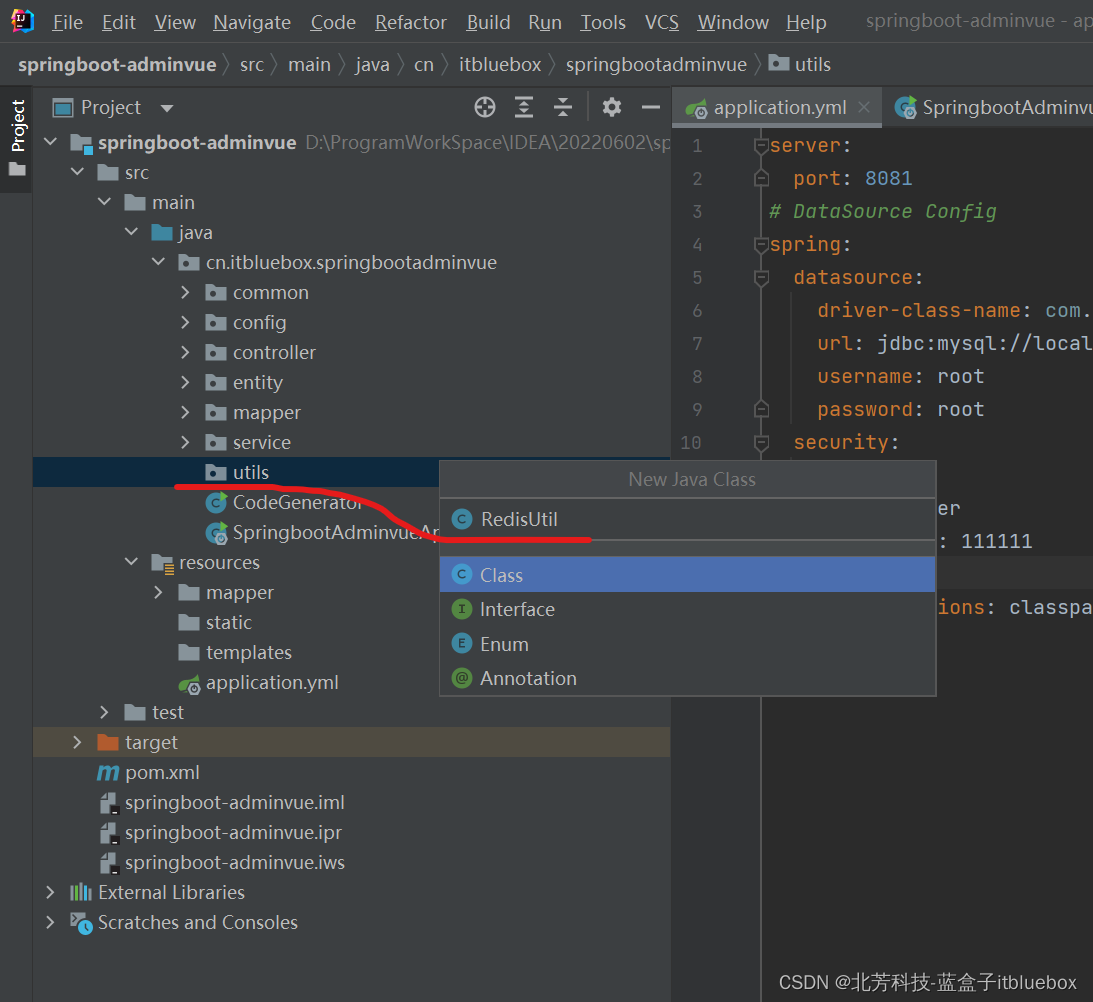1093x1002 pixels.
Task: Click the fold marker on server line
Action: (761, 146)
